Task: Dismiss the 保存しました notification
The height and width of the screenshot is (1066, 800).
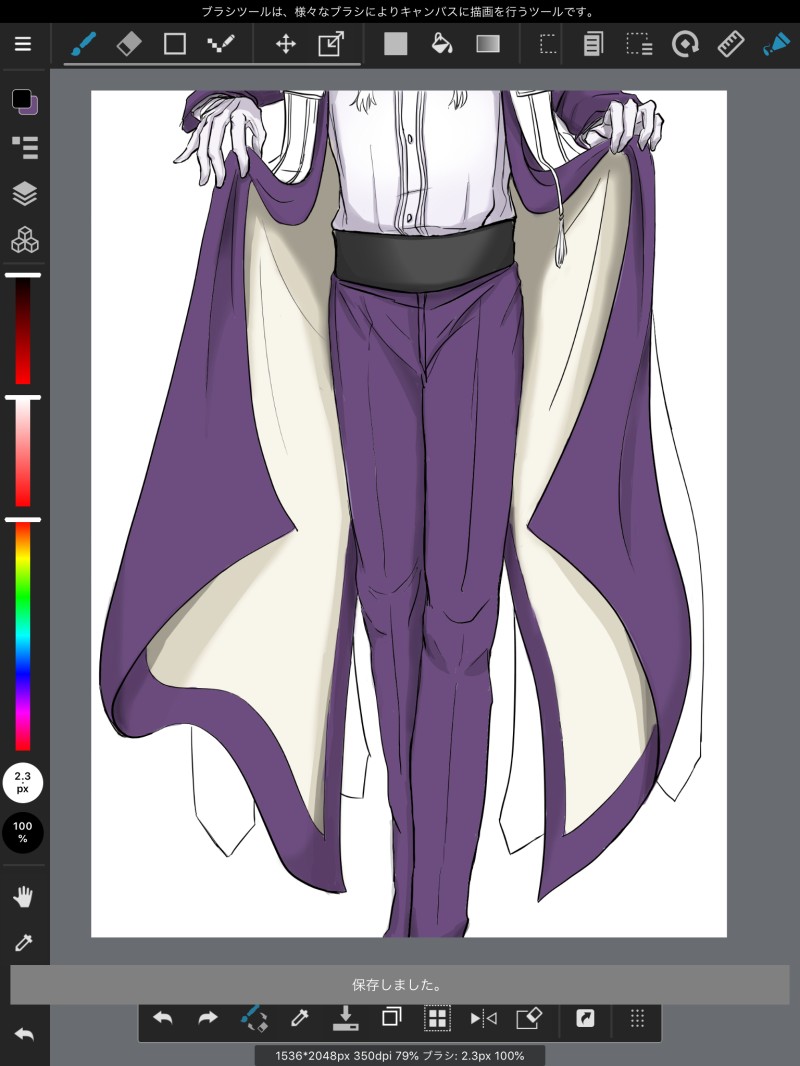Action: [400, 984]
